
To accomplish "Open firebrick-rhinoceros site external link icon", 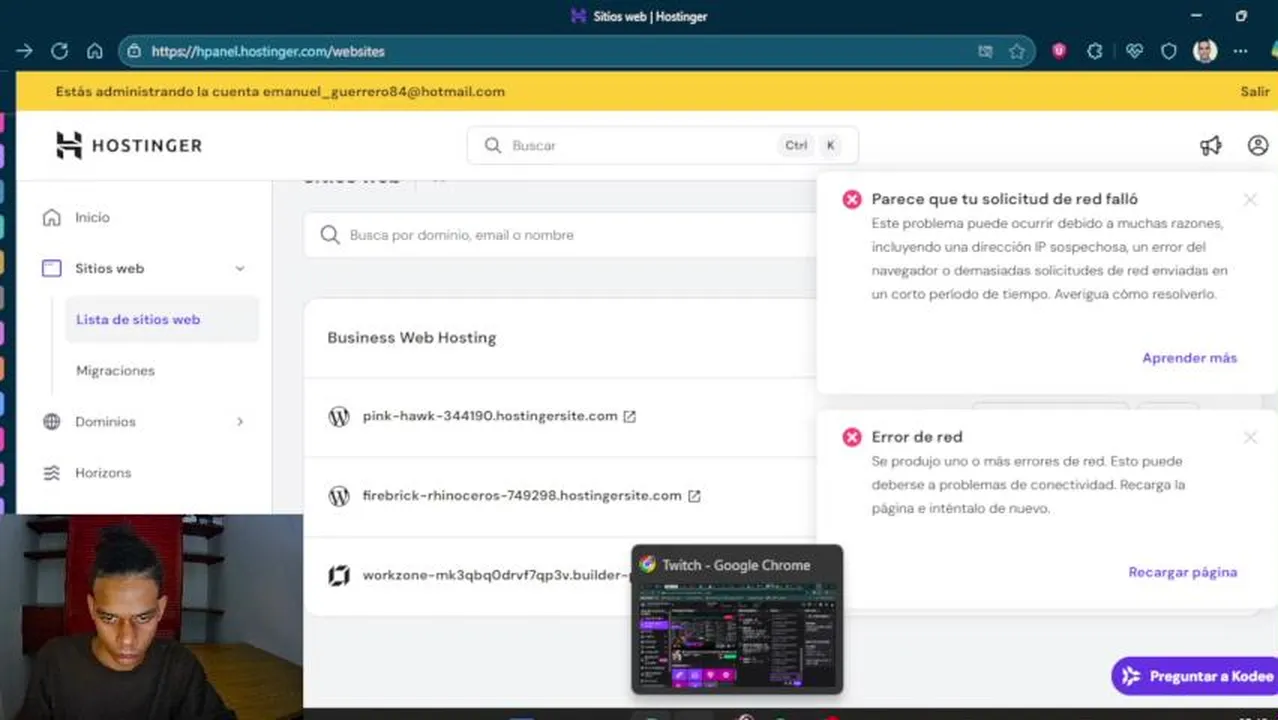I will 694,496.
